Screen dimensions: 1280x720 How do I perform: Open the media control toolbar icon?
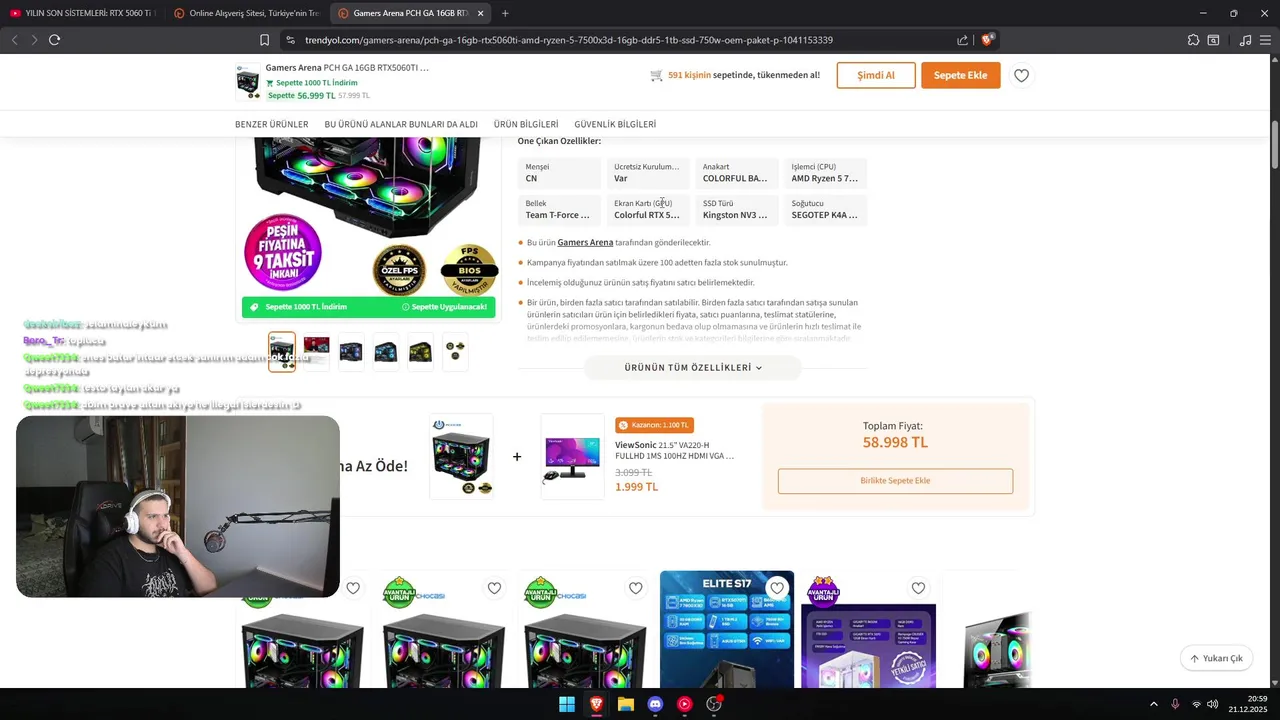(1245, 40)
